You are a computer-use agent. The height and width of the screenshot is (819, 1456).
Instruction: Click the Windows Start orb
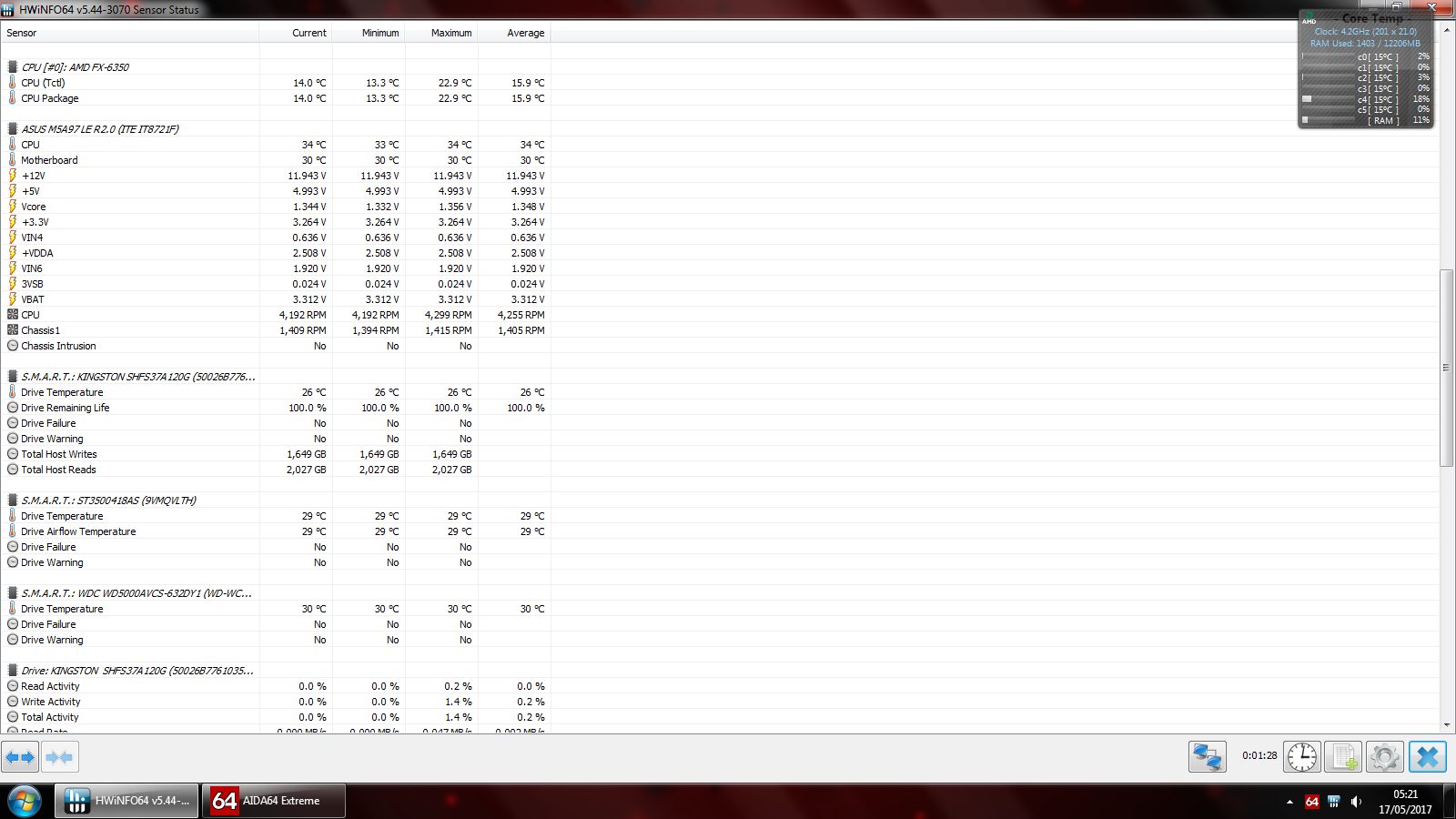tap(25, 802)
